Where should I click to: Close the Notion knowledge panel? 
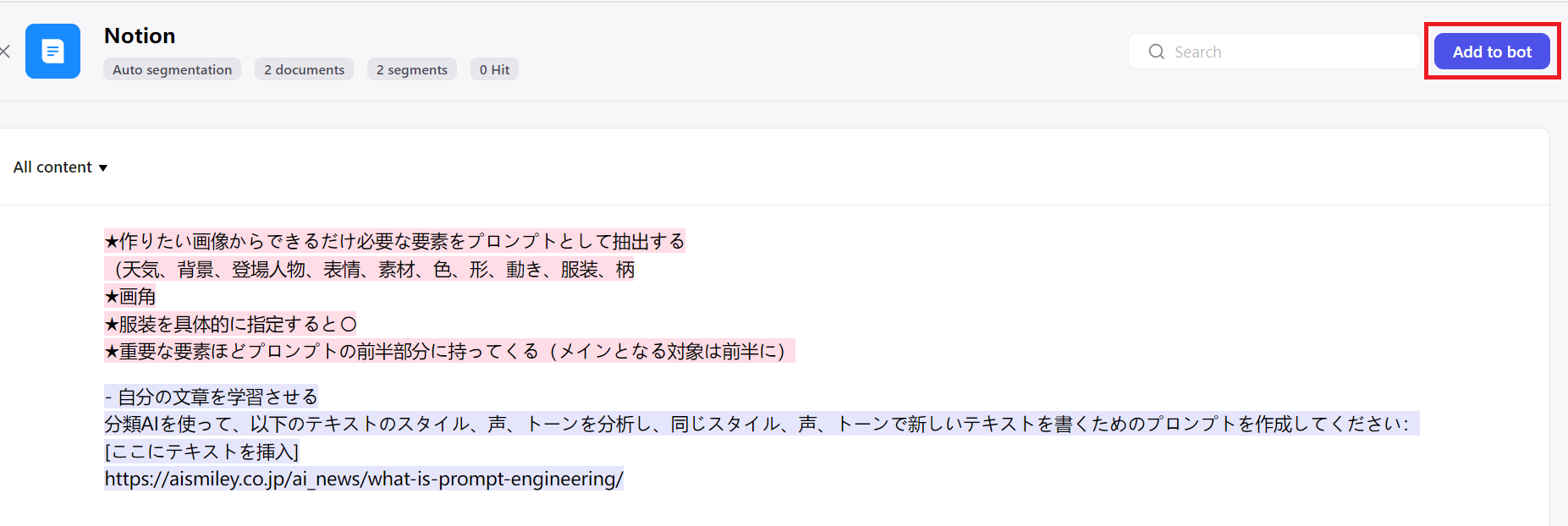click(x=5, y=52)
